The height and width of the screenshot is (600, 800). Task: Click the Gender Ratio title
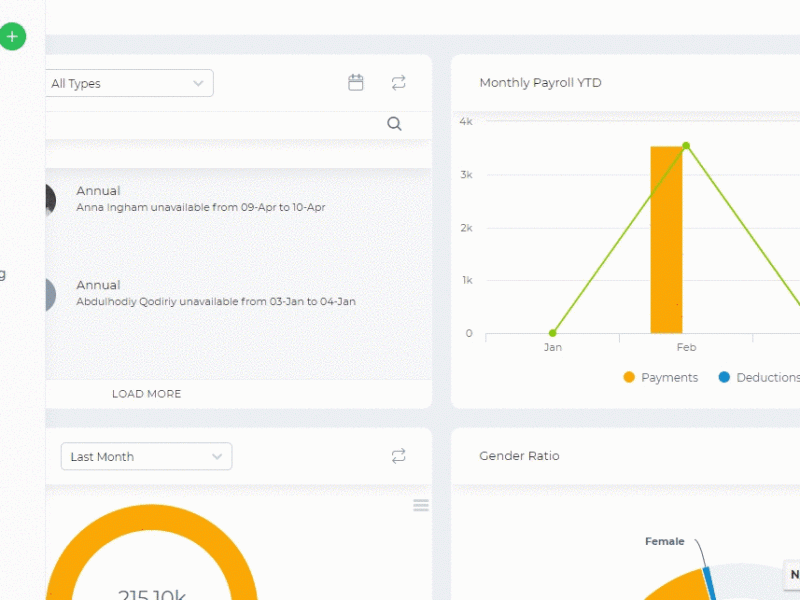(x=519, y=456)
